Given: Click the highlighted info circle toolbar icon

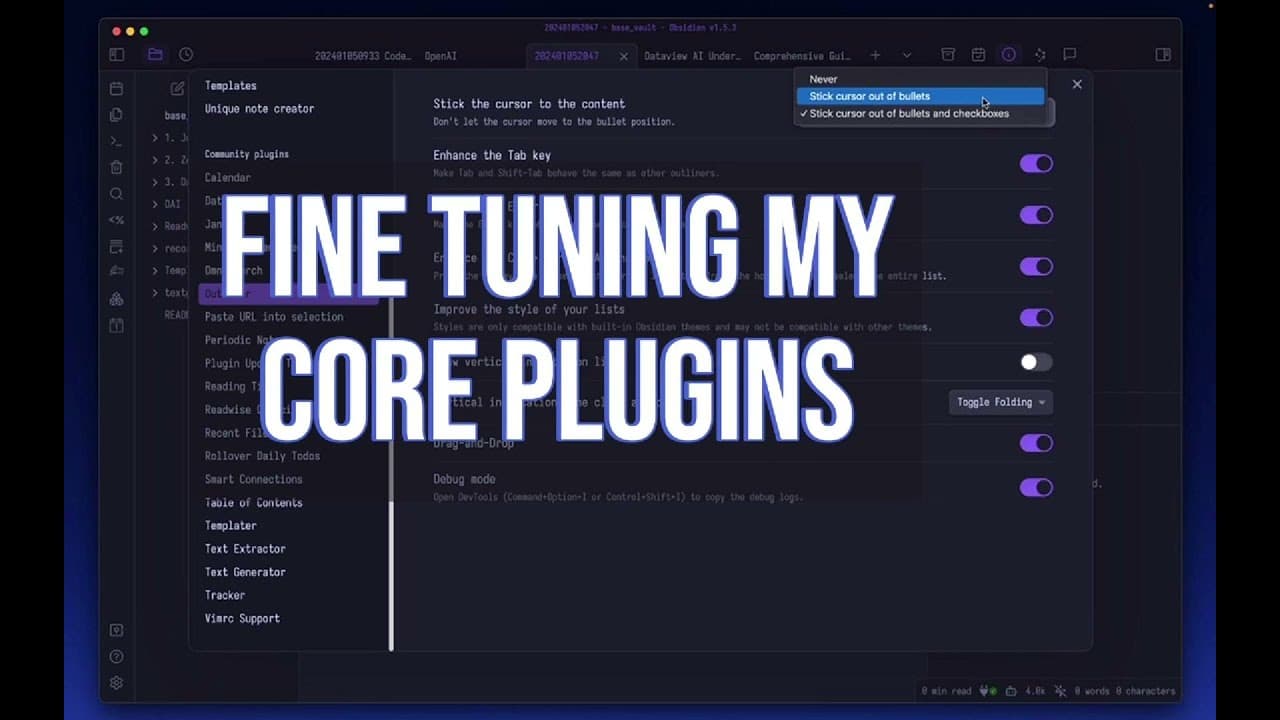Looking at the screenshot, I should pos(1009,55).
